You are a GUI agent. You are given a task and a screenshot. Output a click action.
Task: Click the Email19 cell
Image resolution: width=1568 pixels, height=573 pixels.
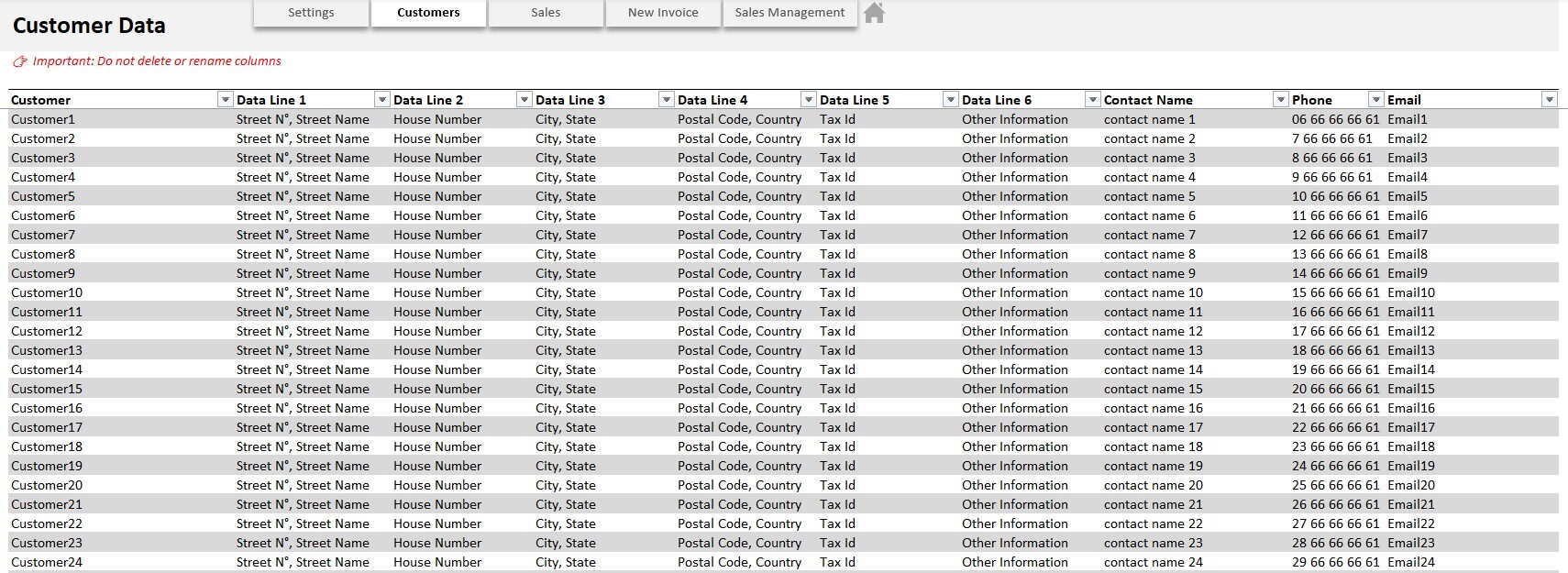point(1471,466)
